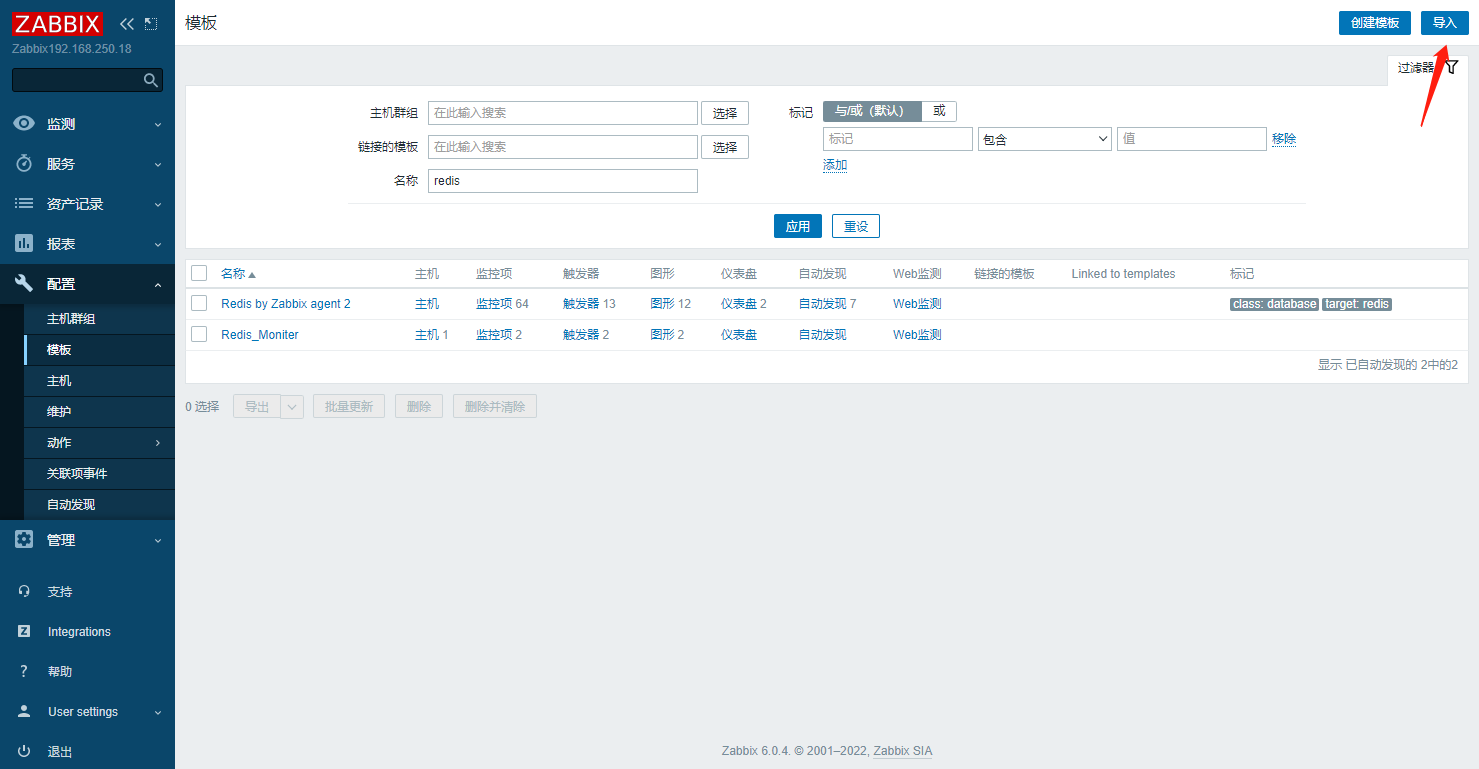This screenshot has width=1479, height=769.
Task: Click the 名称 sort ascending arrow
Action: [x=252, y=274]
